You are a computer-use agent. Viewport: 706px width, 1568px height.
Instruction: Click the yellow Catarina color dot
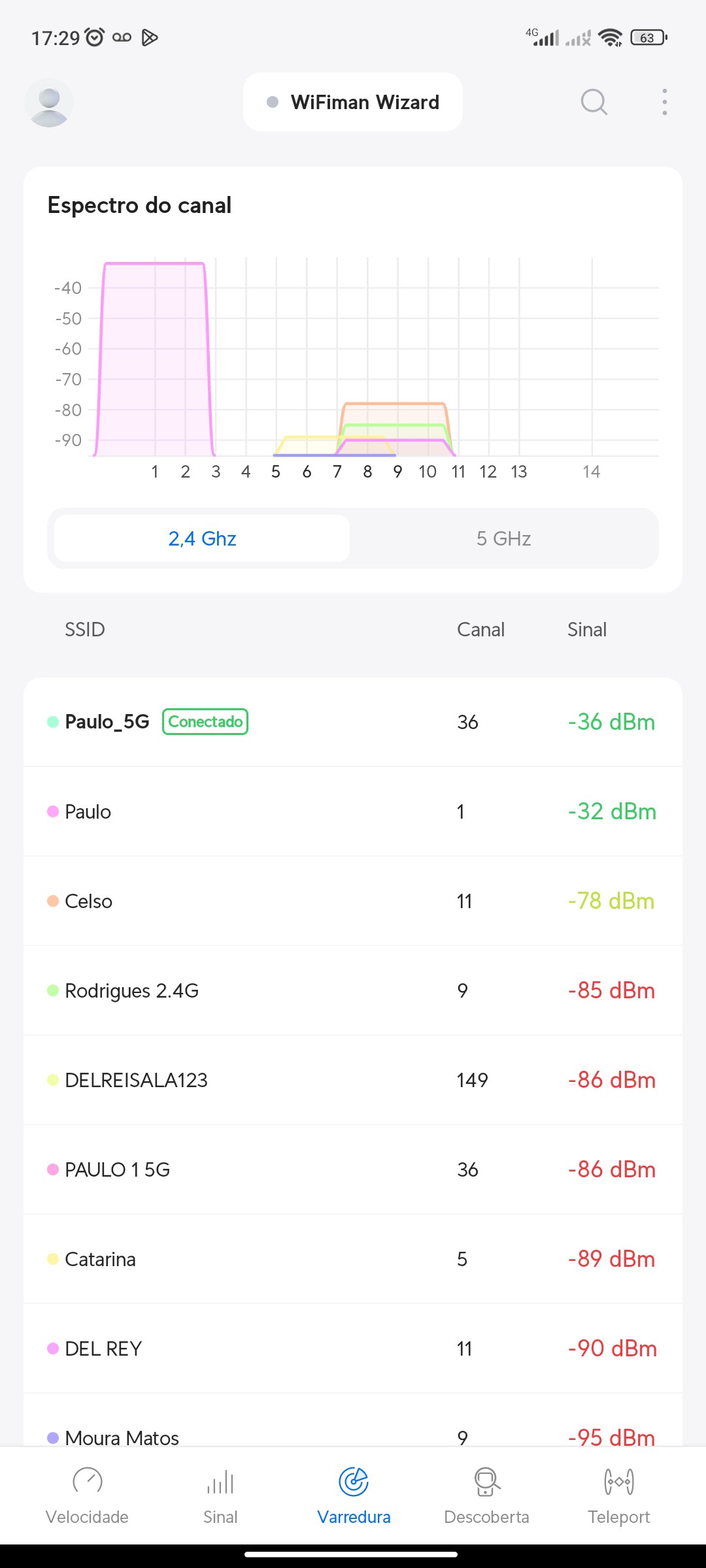pos(53,1259)
